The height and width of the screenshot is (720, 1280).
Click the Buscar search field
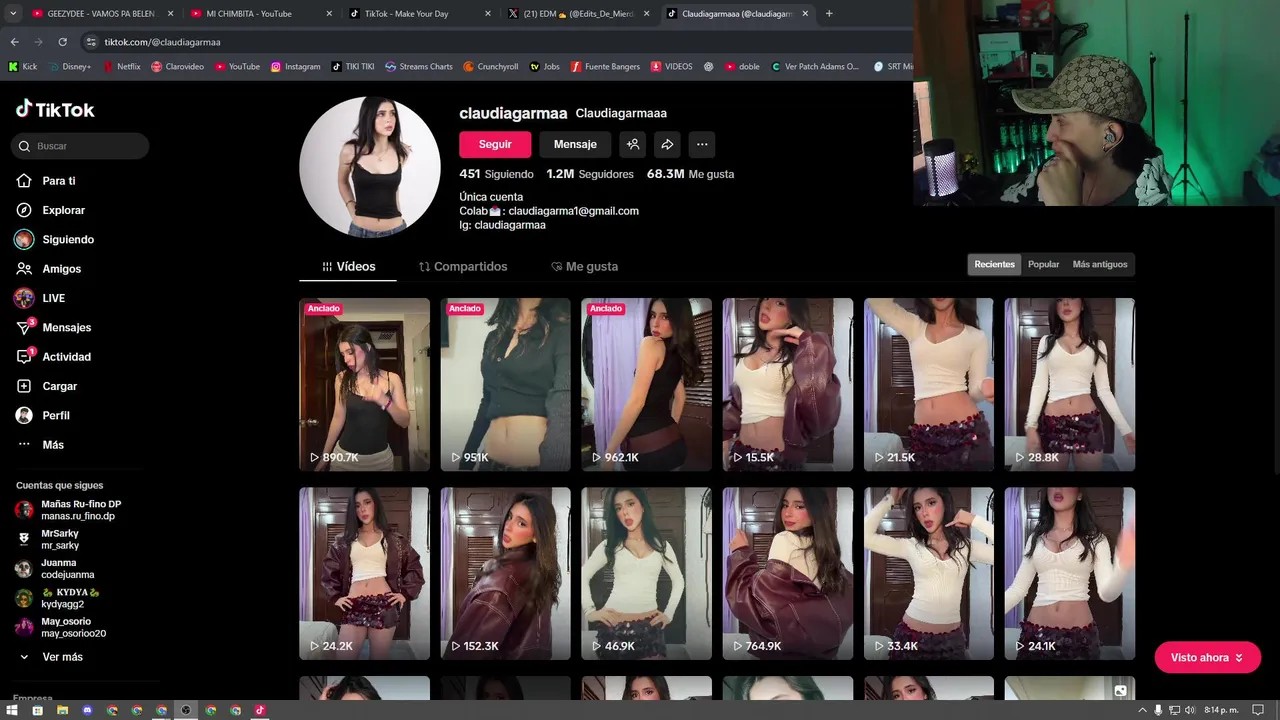(x=80, y=146)
